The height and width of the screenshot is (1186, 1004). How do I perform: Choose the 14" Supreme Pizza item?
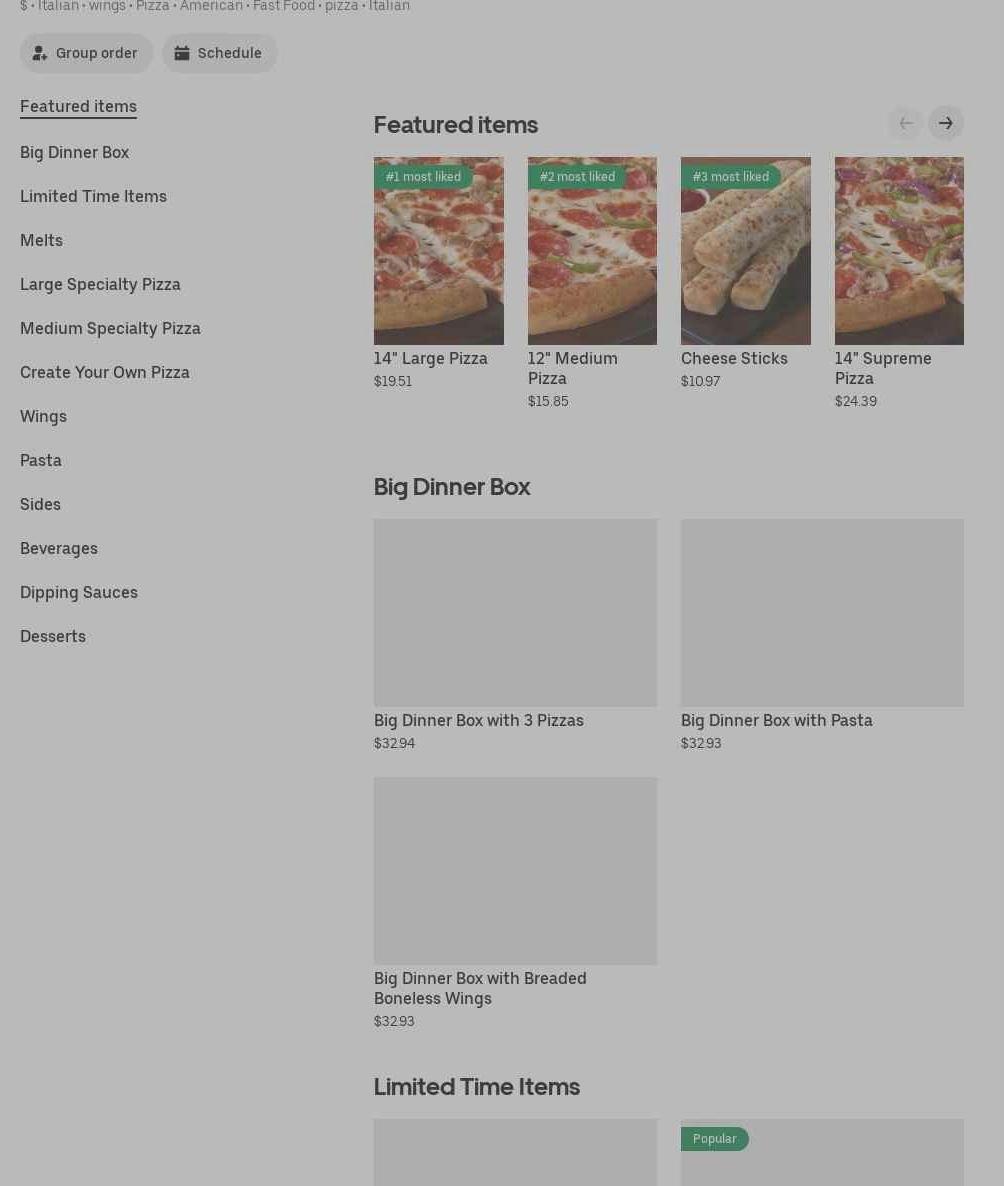click(x=899, y=250)
